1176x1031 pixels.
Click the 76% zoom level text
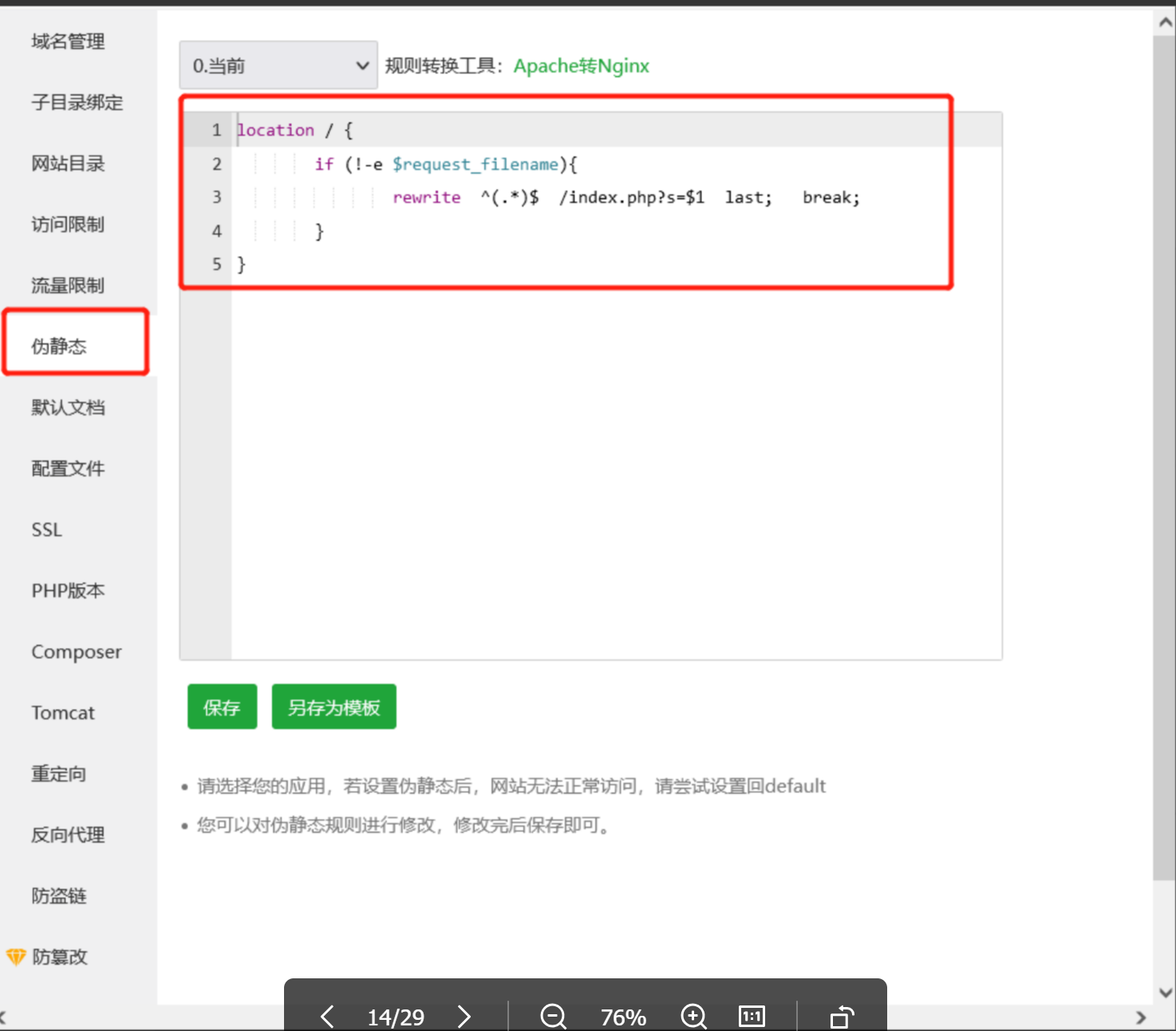(x=623, y=1017)
